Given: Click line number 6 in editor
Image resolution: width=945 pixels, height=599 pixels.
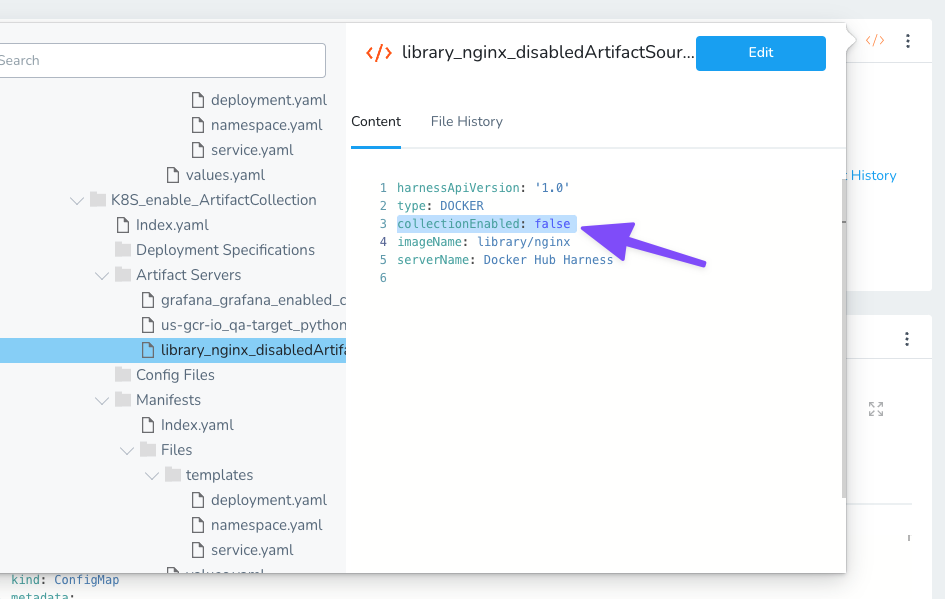Looking at the screenshot, I should click(x=383, y=278).
